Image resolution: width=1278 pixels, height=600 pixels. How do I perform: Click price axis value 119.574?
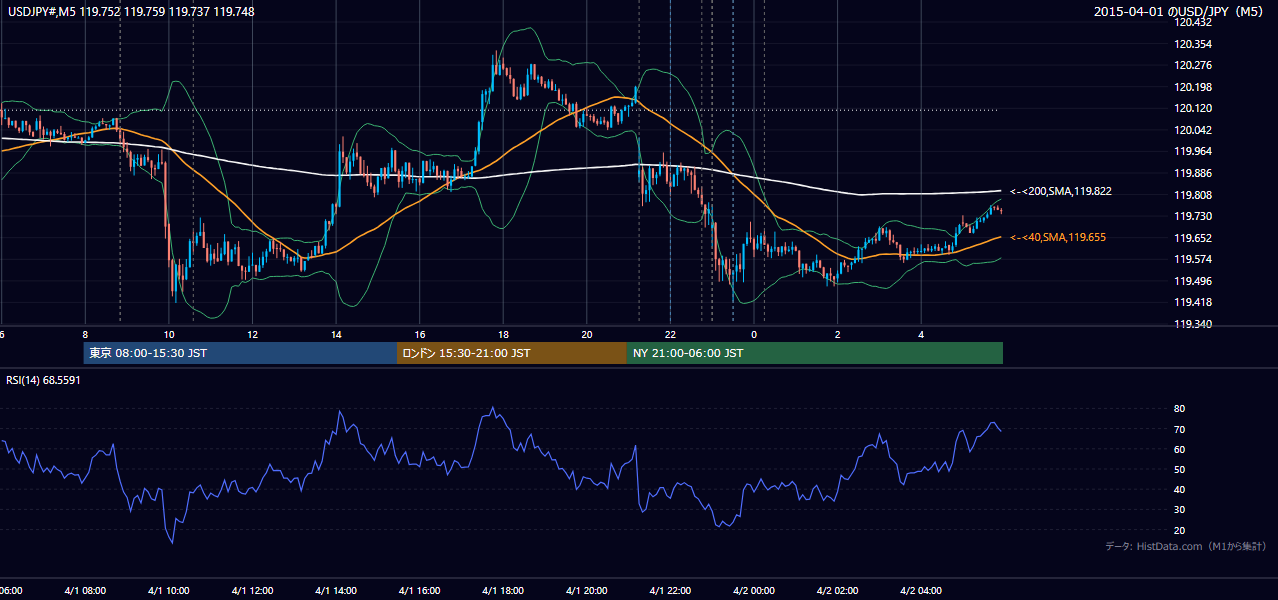(1192, 260)
